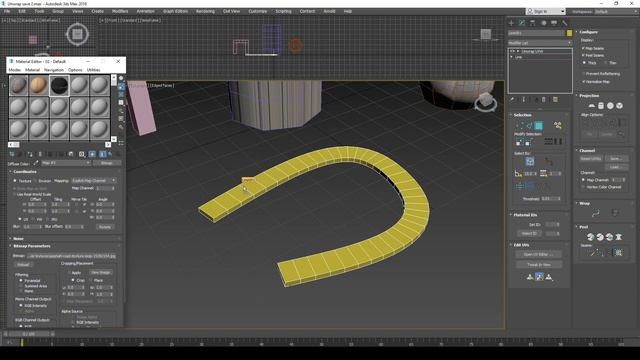Open the Material Editor Utilities menu
This screenshot has height=360, width=640.
click(x=93, y=70)
